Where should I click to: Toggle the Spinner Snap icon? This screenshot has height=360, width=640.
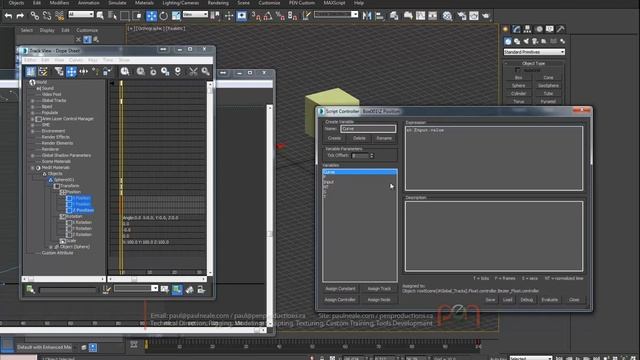(x=292, y=16)
